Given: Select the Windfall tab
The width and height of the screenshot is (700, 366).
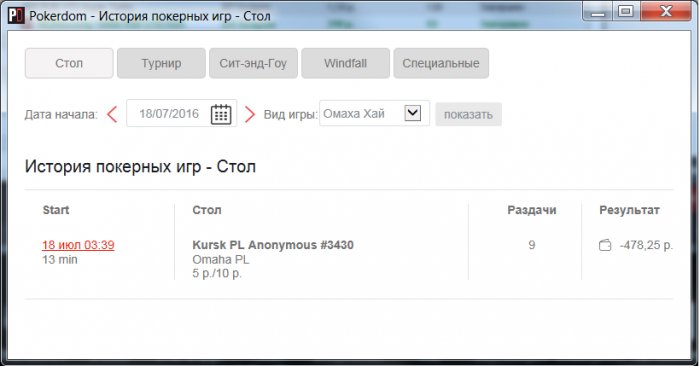Looking at the screenshot, I should 346,63.
